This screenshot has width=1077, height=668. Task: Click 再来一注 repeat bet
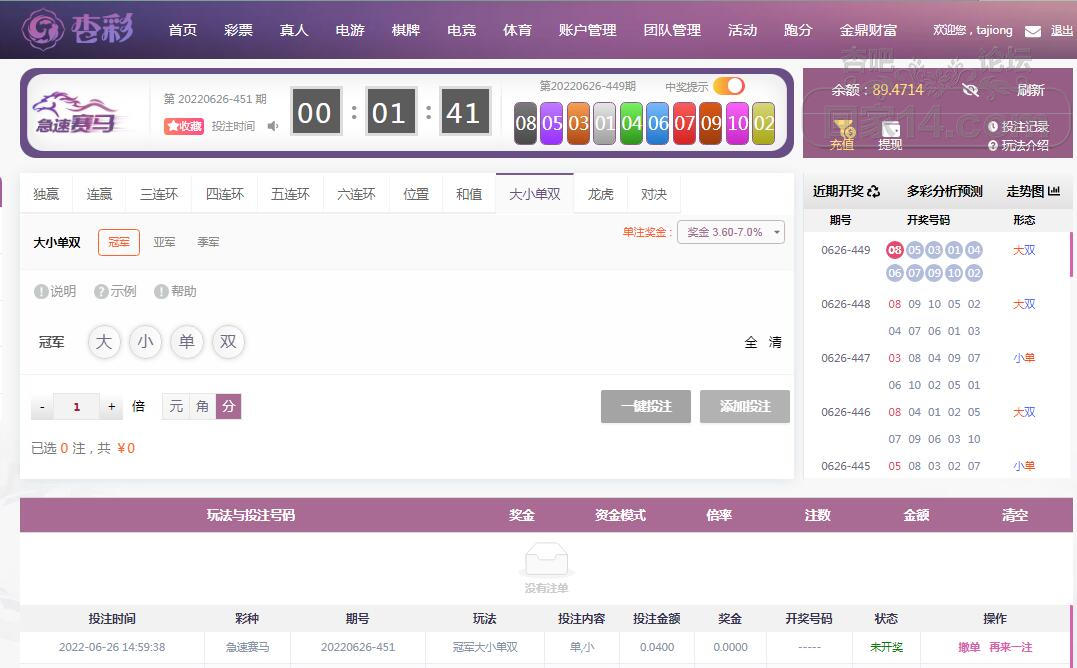[1011, 647]
